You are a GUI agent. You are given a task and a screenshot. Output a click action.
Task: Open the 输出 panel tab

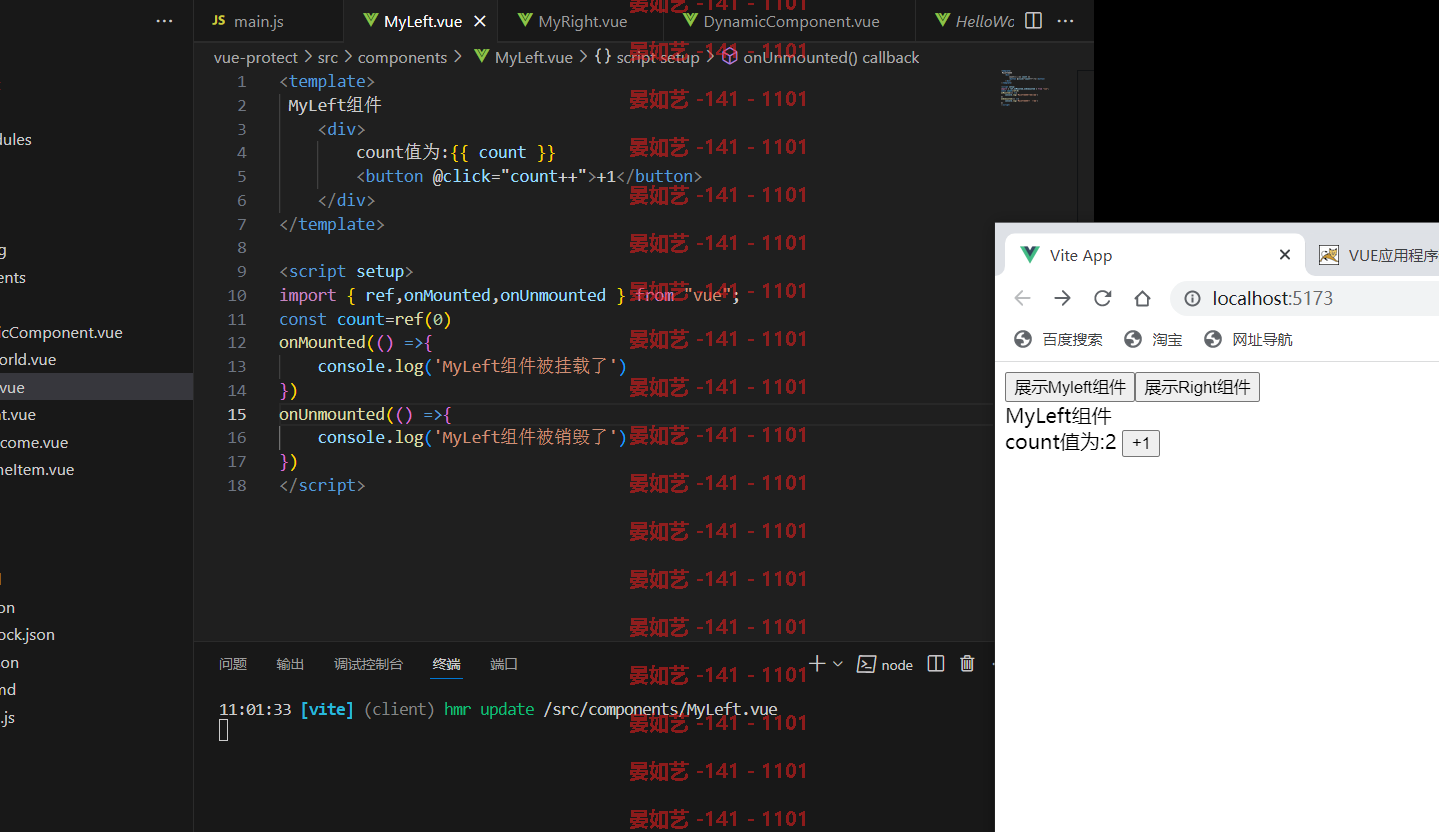pos(291,664)
